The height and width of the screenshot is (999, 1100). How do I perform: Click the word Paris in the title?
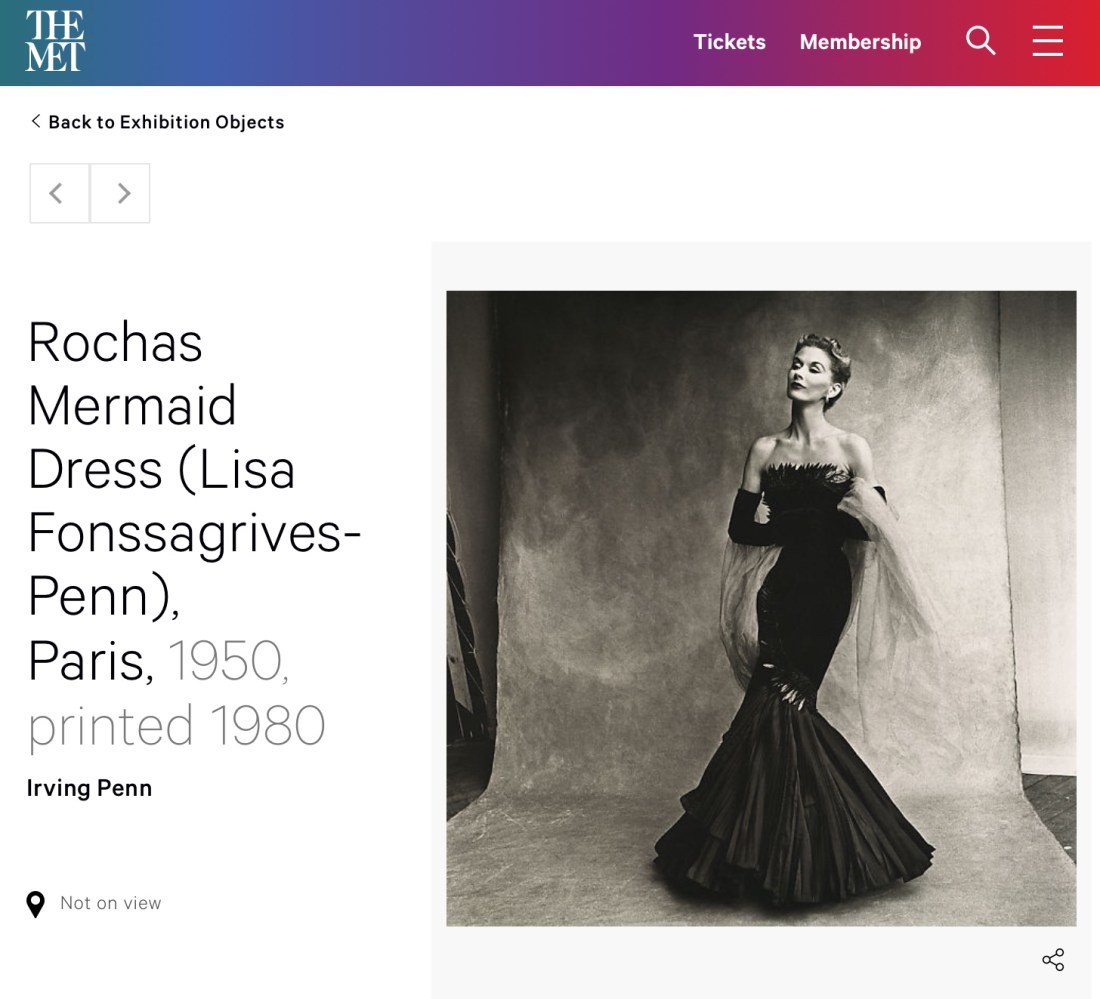pyautogui.click(x=88, y=662)
